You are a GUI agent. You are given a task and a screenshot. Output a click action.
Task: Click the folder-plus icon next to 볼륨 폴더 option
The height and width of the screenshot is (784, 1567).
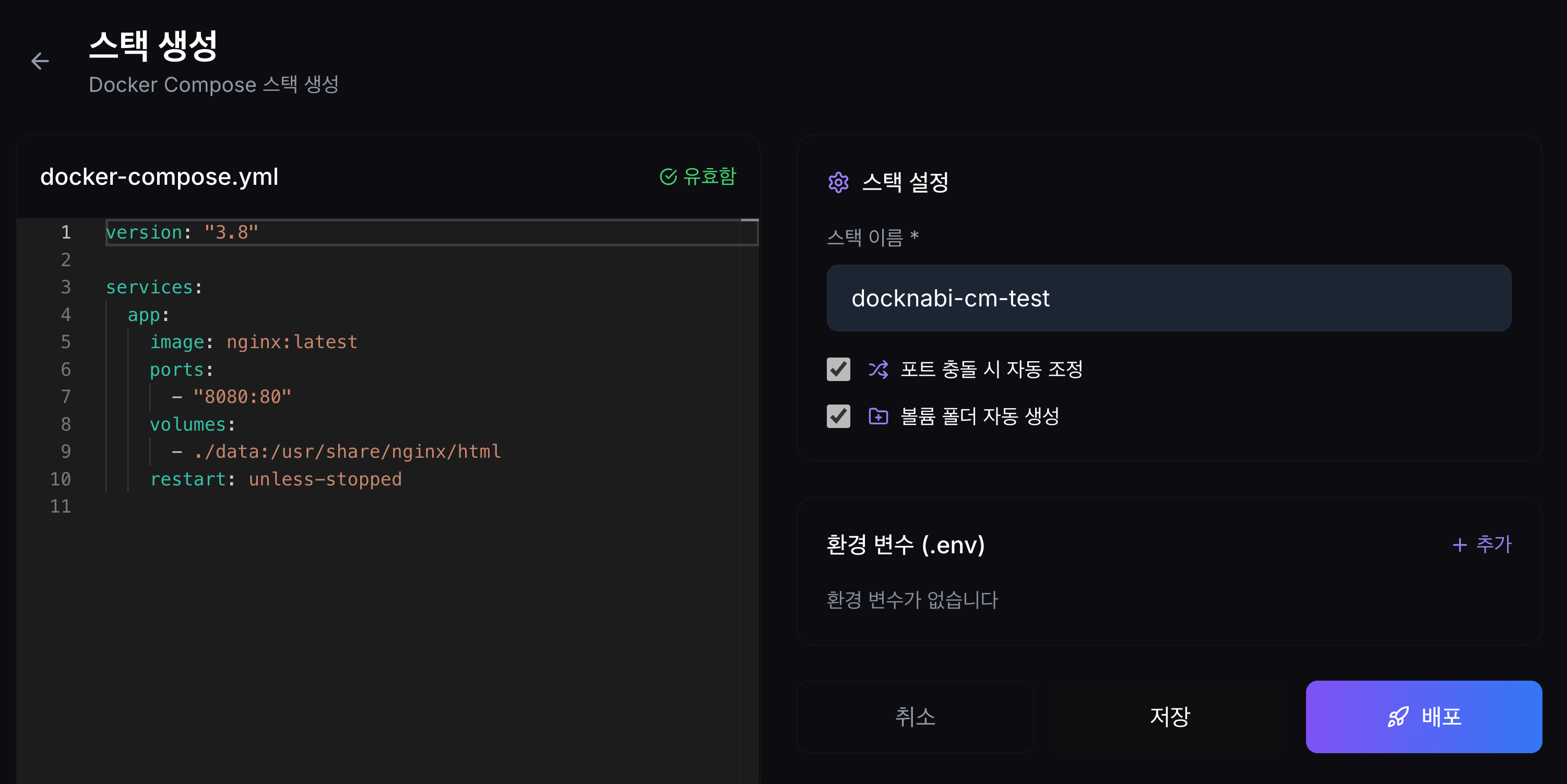(x=879, y=416)
